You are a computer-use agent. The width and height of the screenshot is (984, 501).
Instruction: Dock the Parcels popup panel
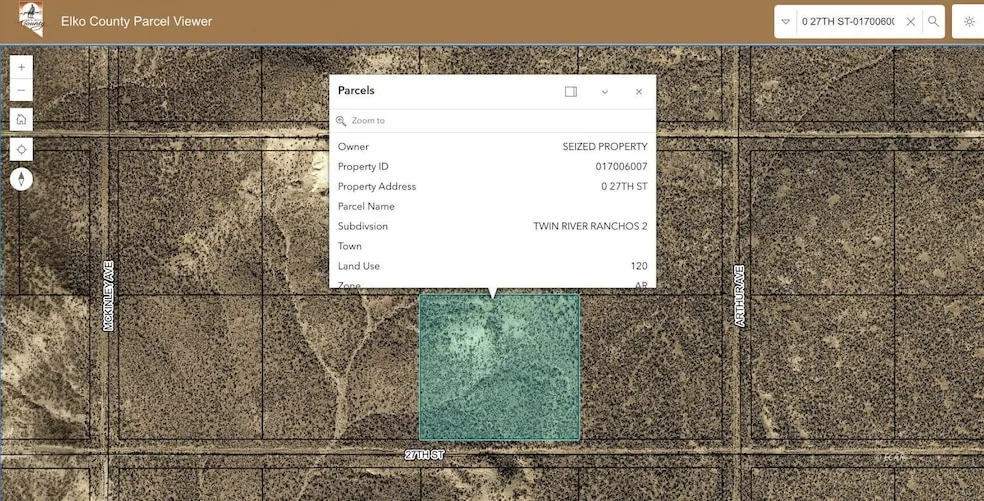click(x=571, y=91)
